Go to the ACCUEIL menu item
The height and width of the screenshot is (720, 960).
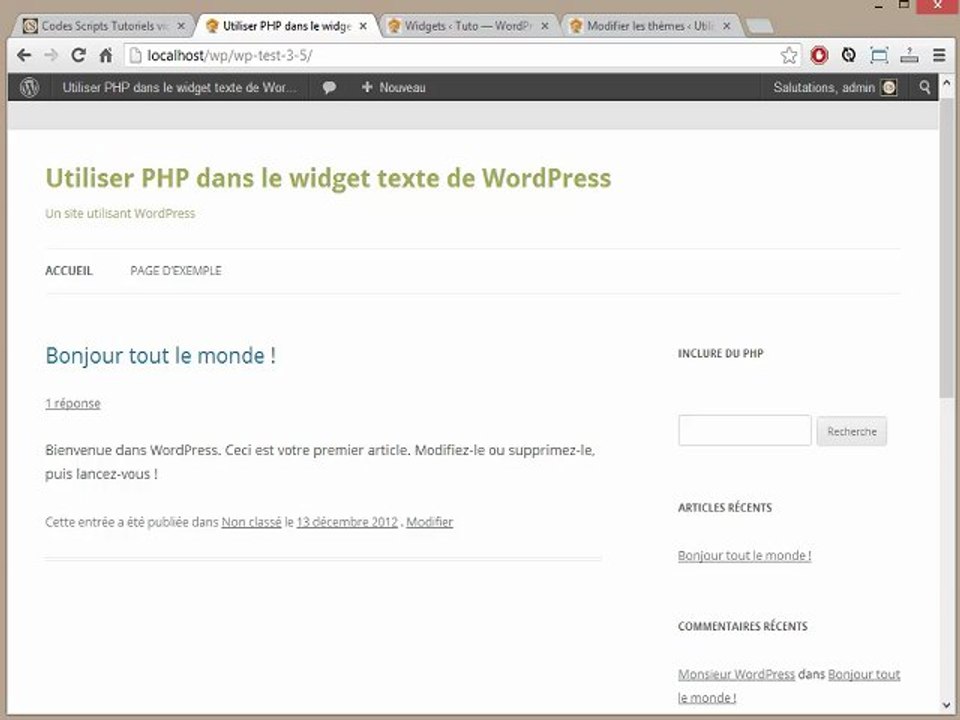pyautogui.click(x=69, y=271)
